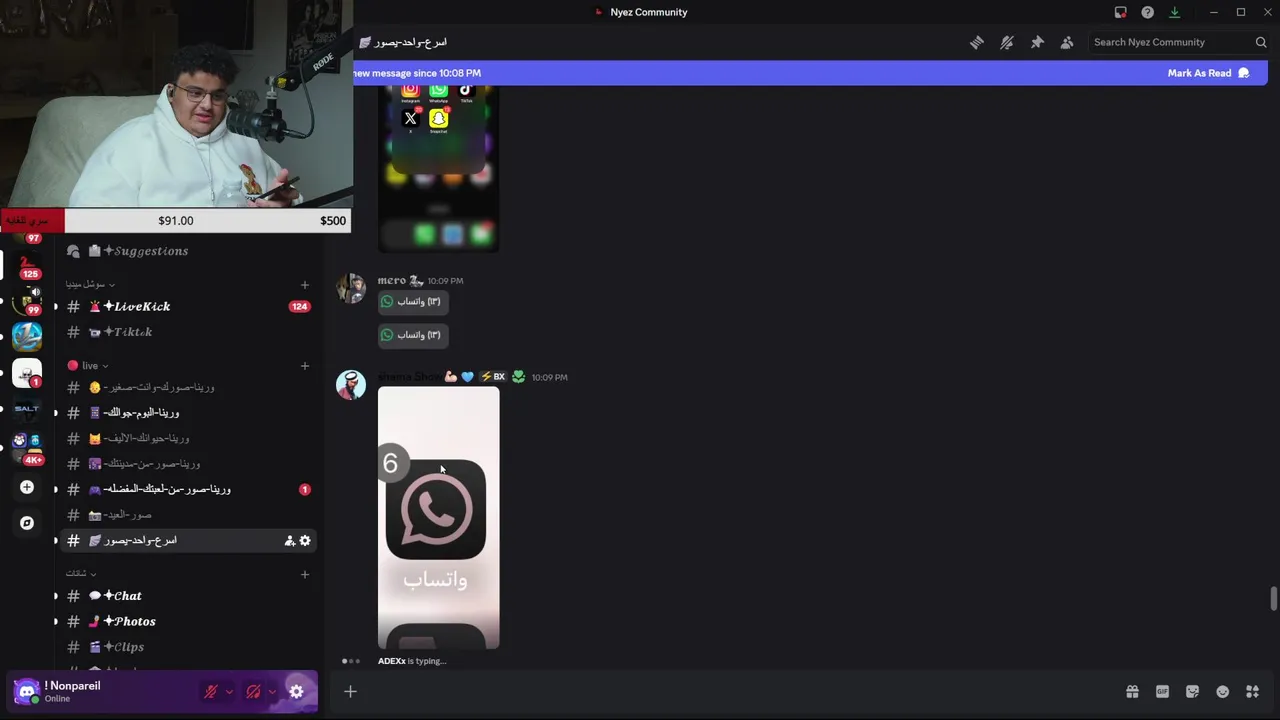Click Add a Server plus icon
Image resolution: width=1280 pixels, height=720 pixels.
[27, 487]
